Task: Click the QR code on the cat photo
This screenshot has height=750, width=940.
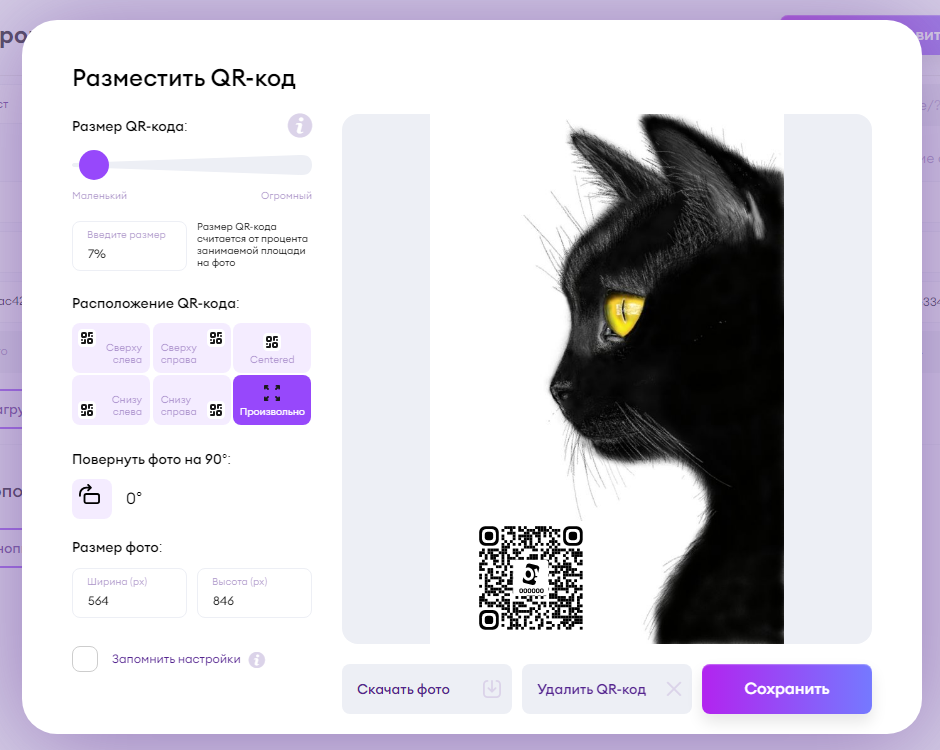Action: [x=531, y=578]
